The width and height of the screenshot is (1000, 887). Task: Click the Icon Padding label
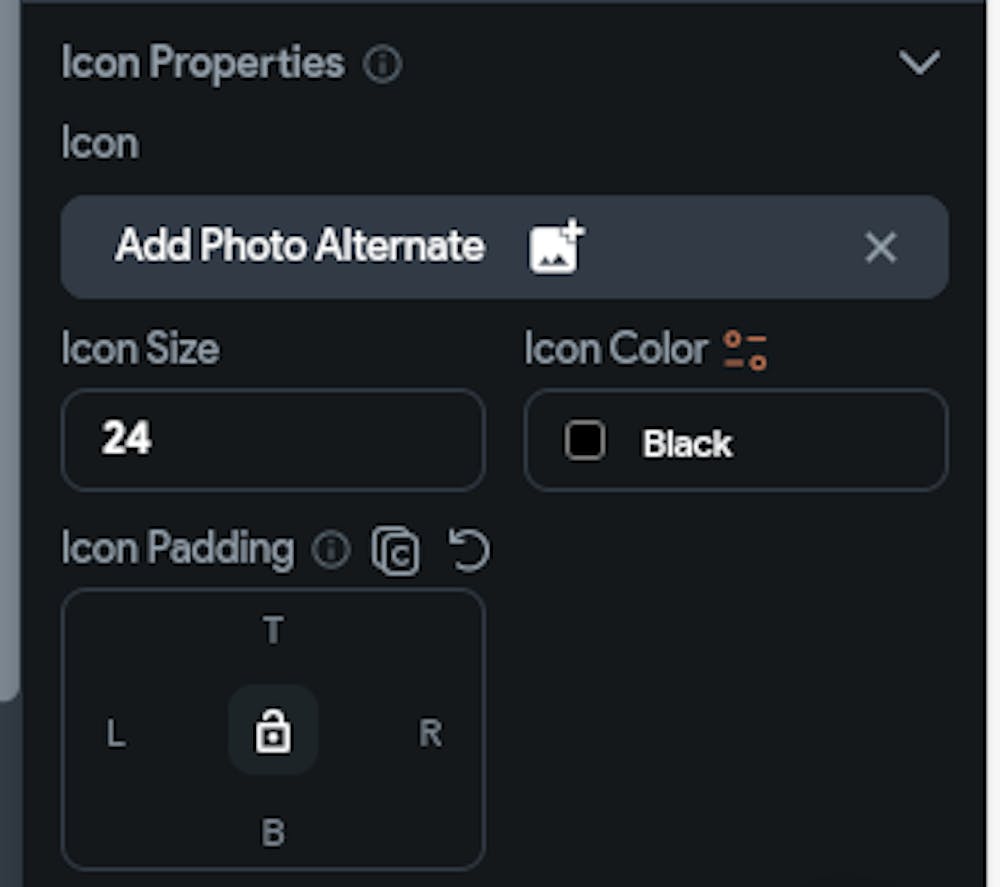click(178, 549)
